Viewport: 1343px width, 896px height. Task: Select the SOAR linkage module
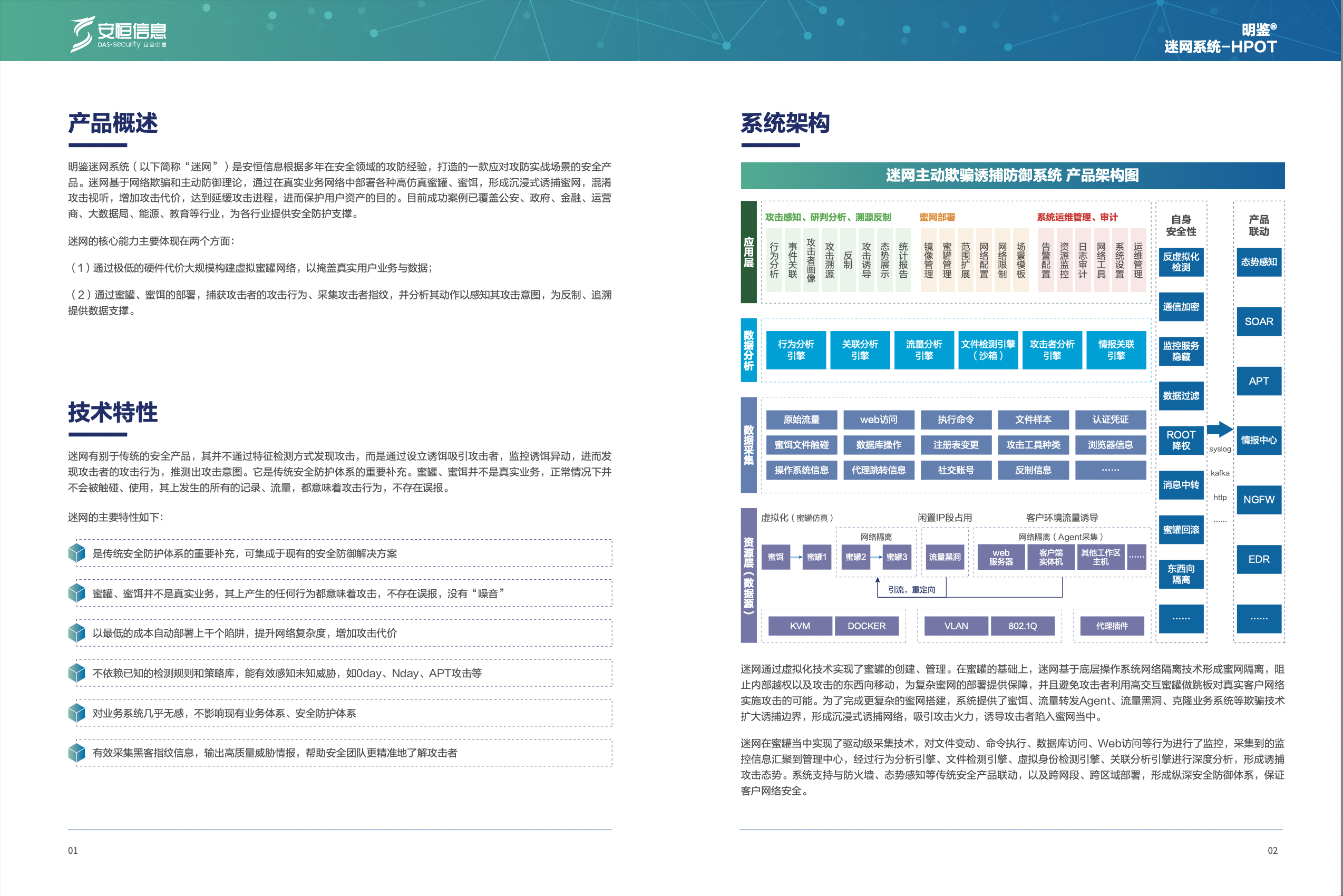[1260, 321]
